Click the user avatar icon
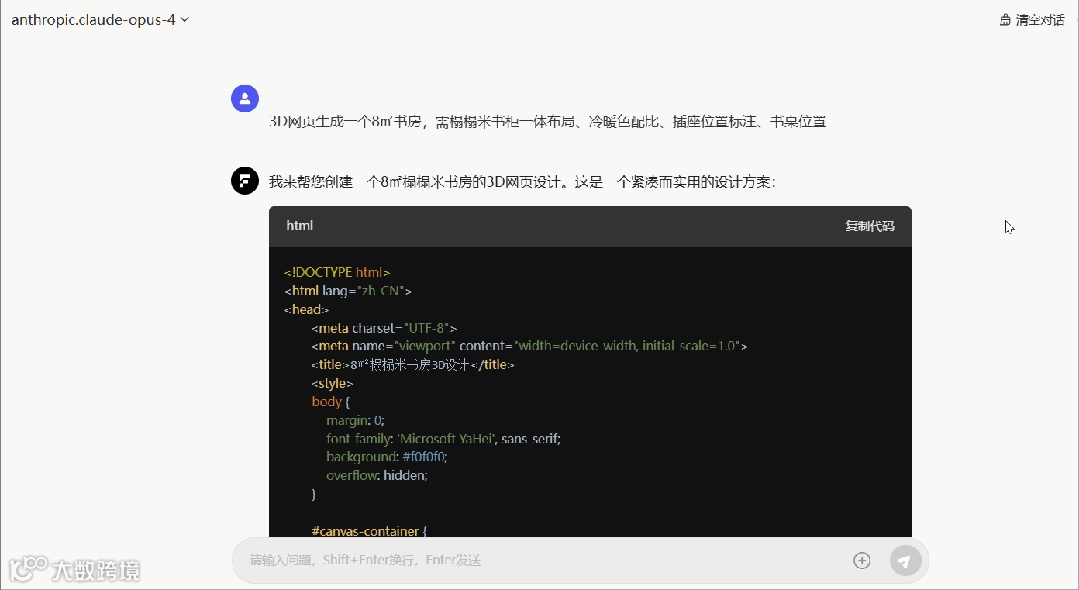Screen dimensions: 1079x590 tap(245, 98)
